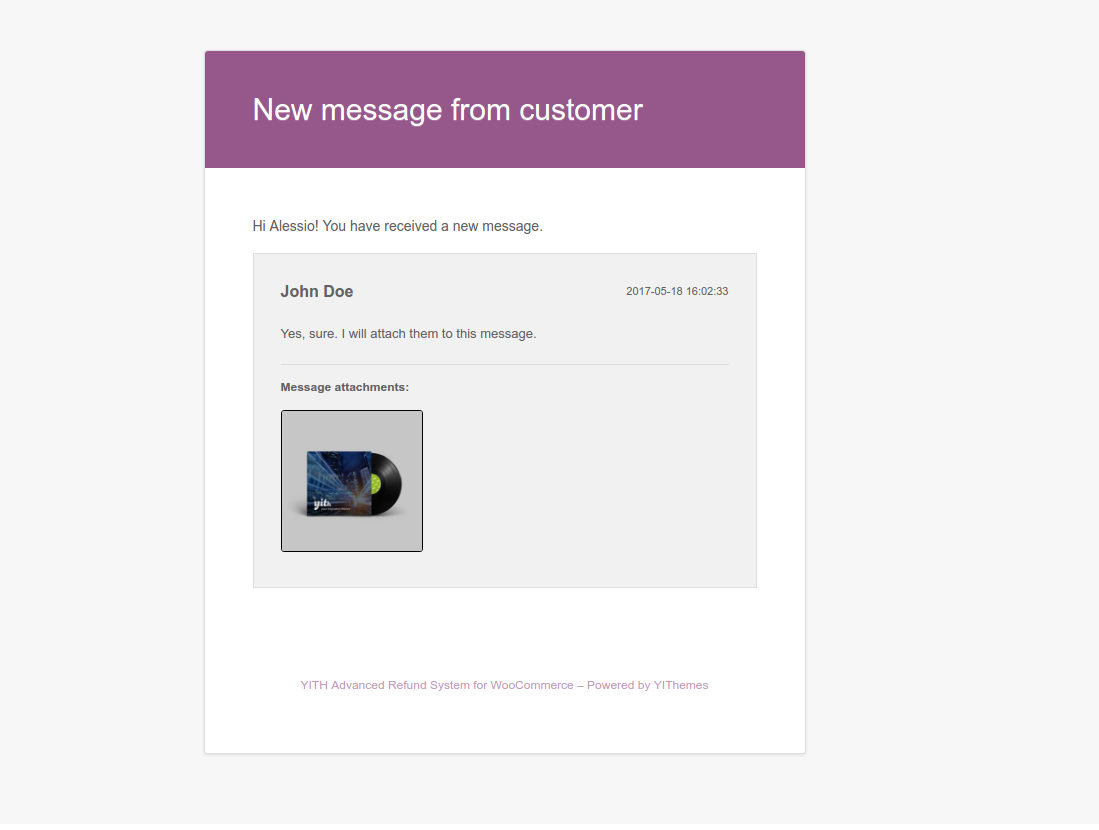Click the "Message attachments:" label
1099x830 pixels.
[344, 387]
